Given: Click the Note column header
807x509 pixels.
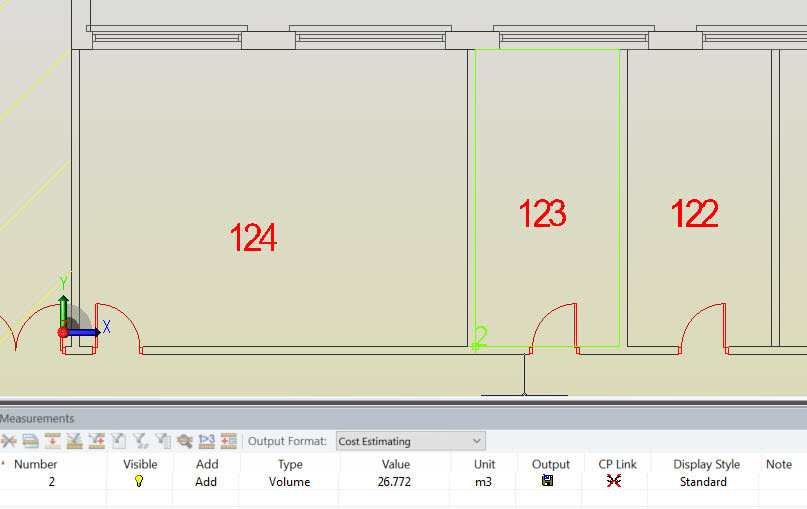Looking at the screenshot, I should [779, 464].
